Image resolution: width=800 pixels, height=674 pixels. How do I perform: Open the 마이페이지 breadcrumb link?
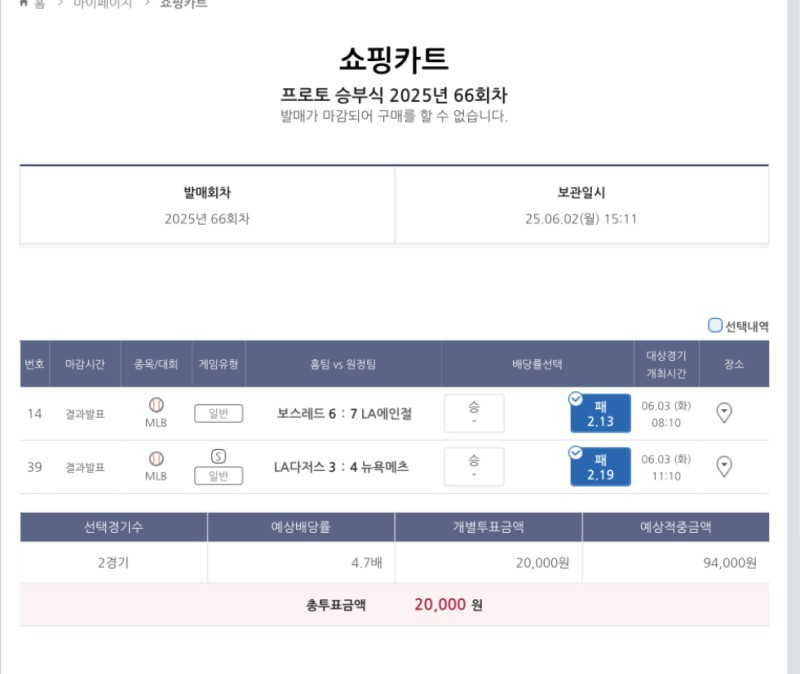(103, 4)
